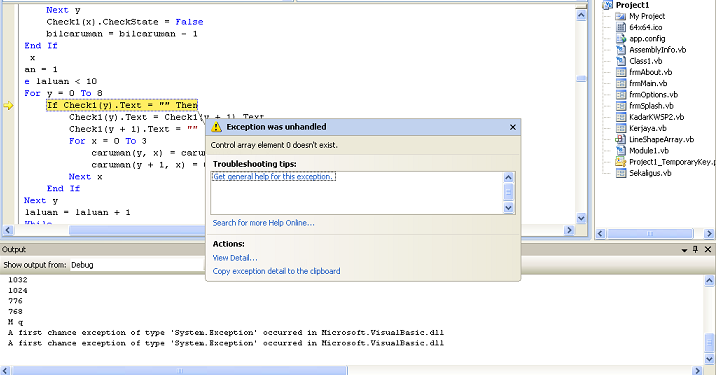Click code editor horizontal scroll left arrow
Image resolution: width=717 pixels, height=375 pixels.
coord(8,230)
